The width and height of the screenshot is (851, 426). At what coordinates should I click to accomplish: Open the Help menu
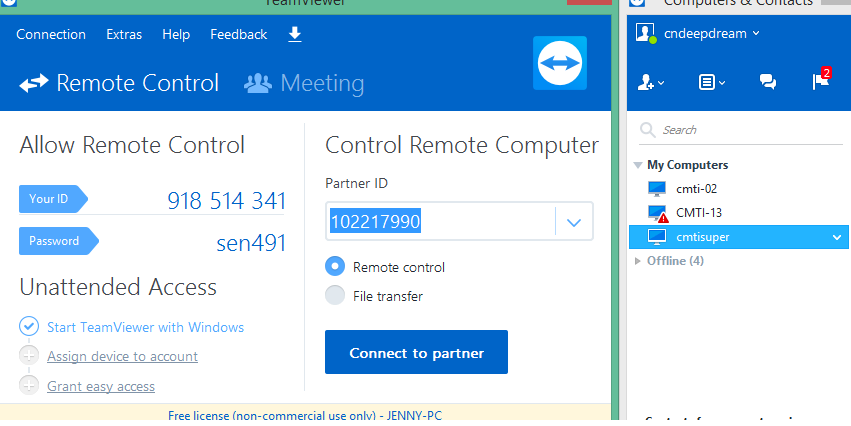point(176,34)
